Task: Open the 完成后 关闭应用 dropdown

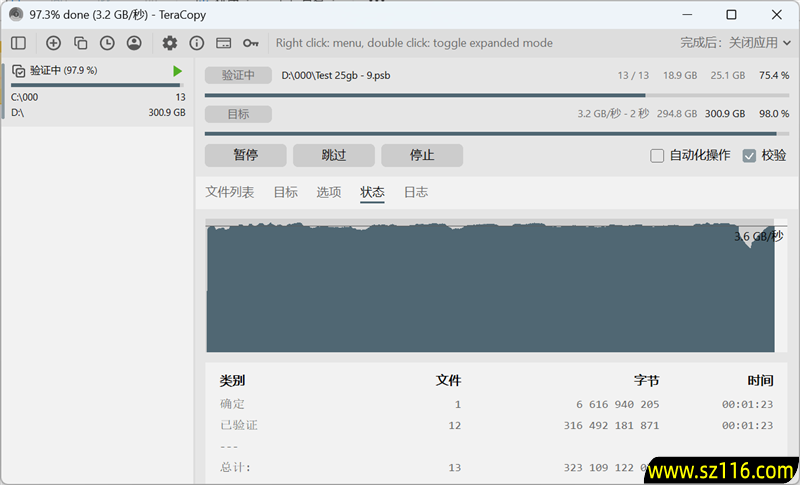Action: (735, 43)
